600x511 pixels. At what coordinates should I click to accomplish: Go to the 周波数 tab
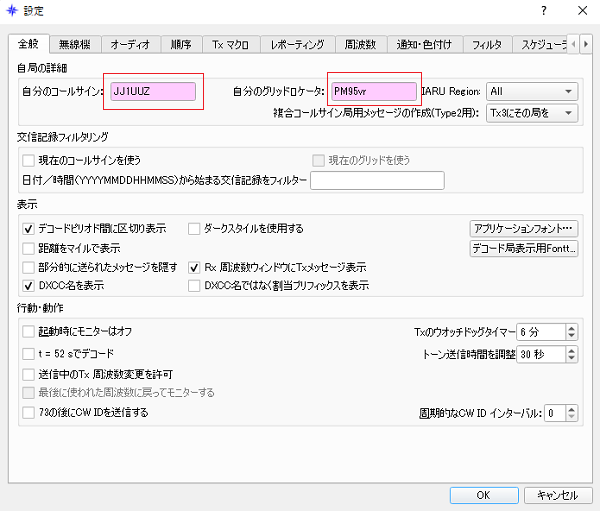[359, 44]
